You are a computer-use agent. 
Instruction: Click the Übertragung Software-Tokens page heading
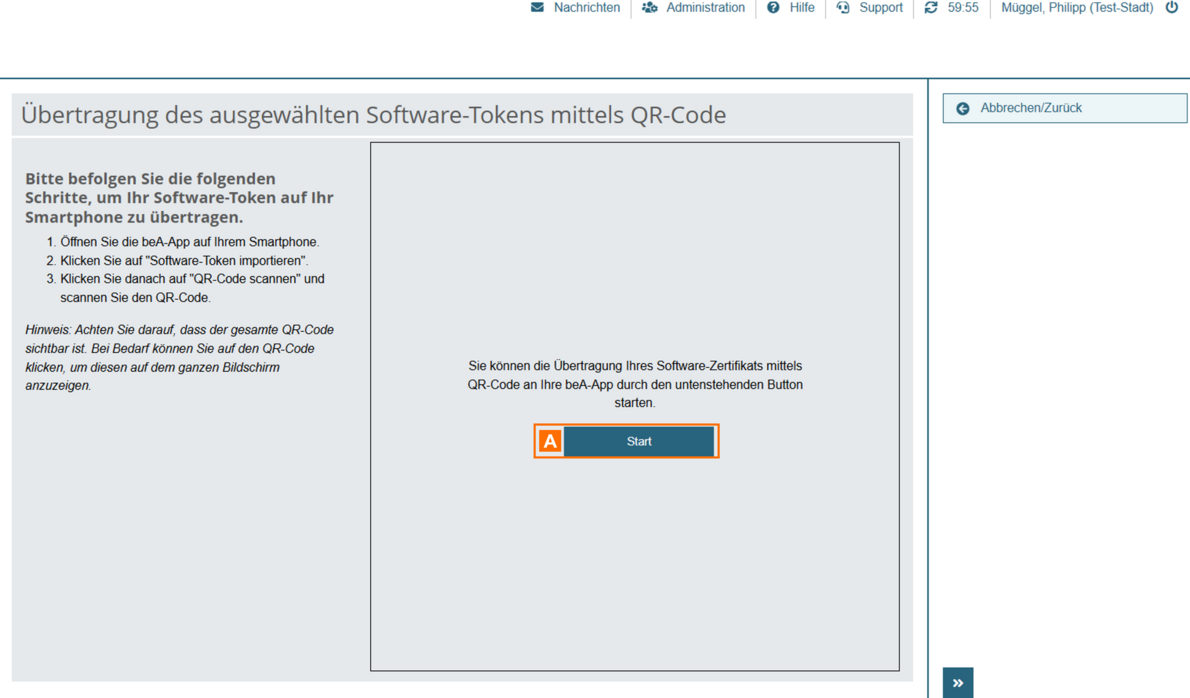coord(373,115)
